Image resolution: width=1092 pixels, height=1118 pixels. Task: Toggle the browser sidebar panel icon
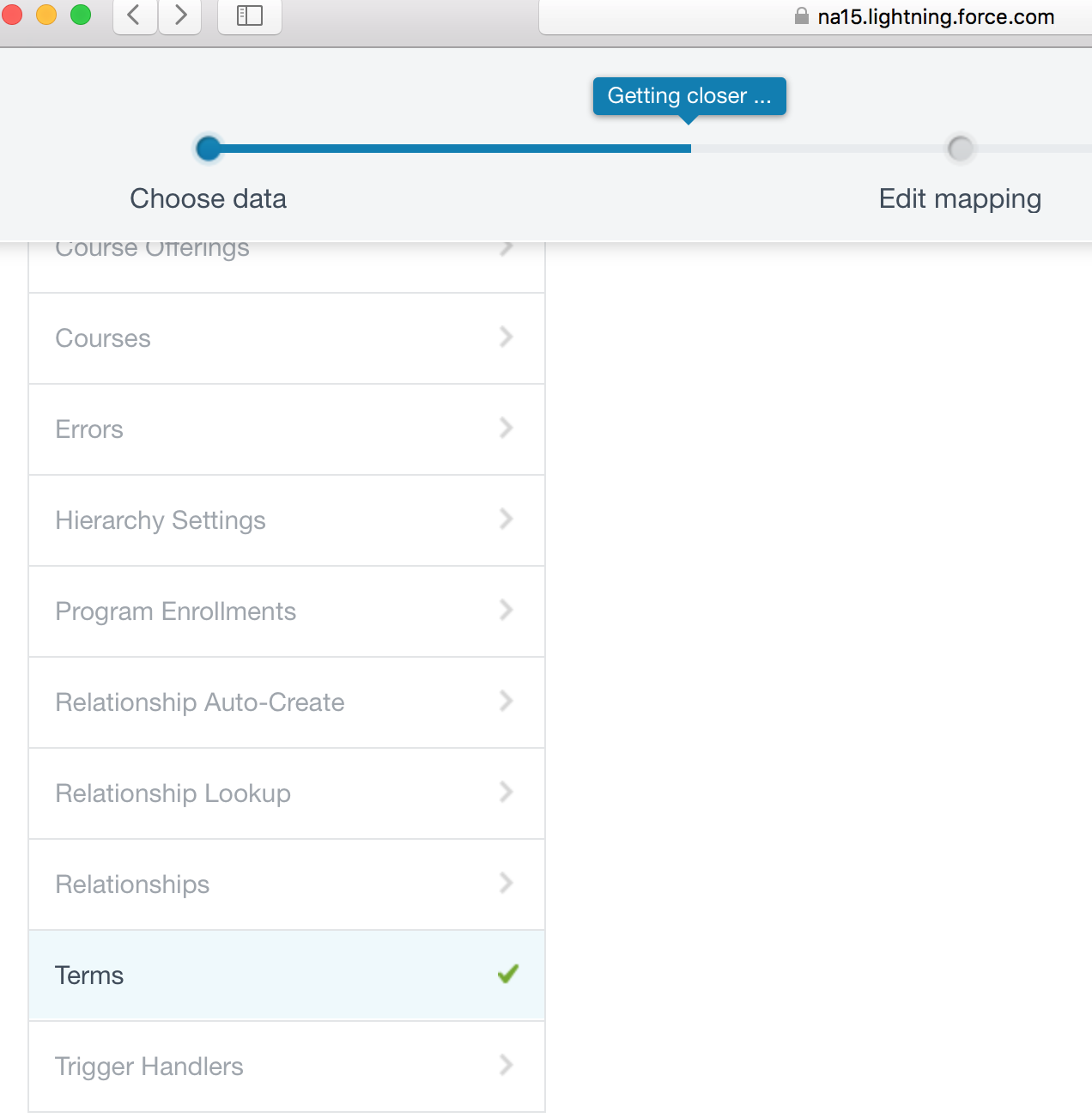249,15
